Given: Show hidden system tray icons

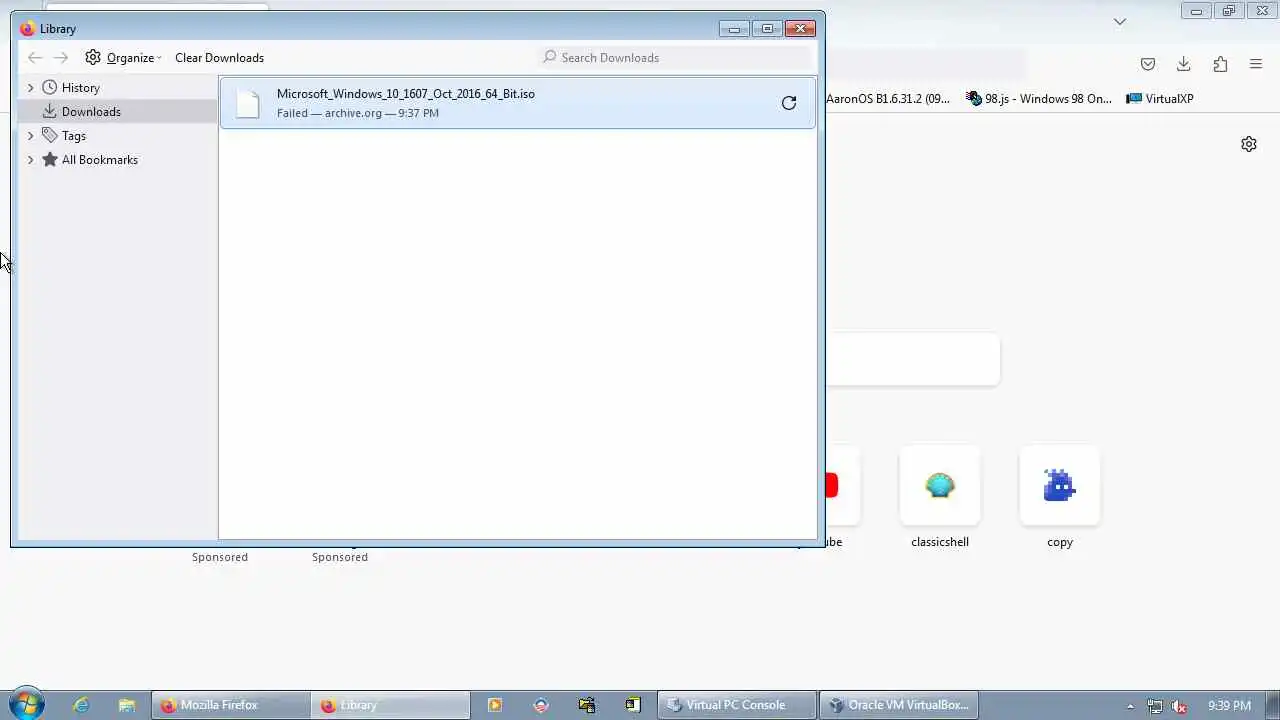Looking at the screenshot, I should coord(1130,706).
